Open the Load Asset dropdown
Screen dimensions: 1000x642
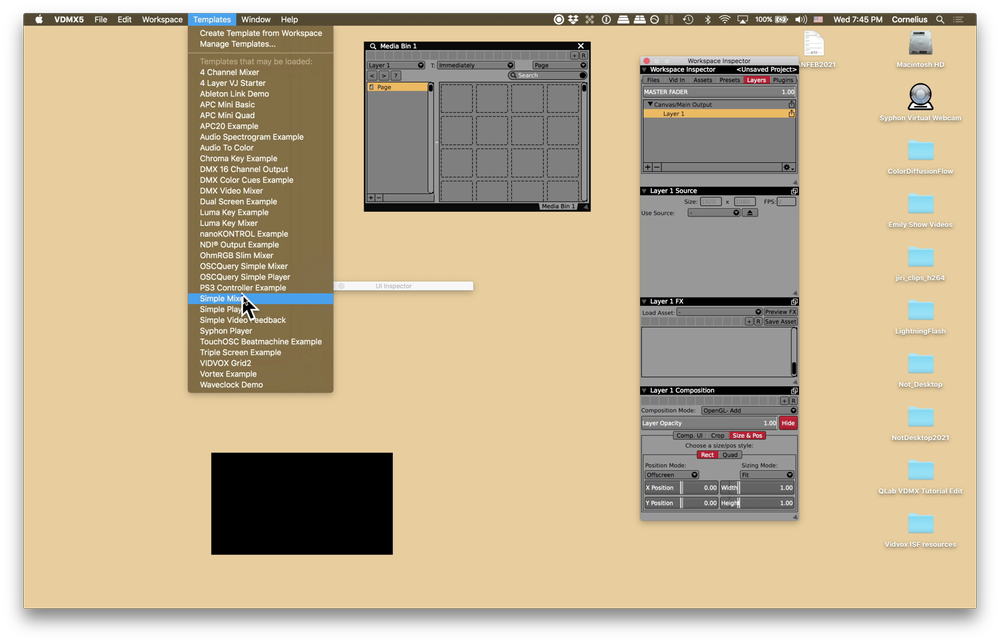tap(719, 312)
